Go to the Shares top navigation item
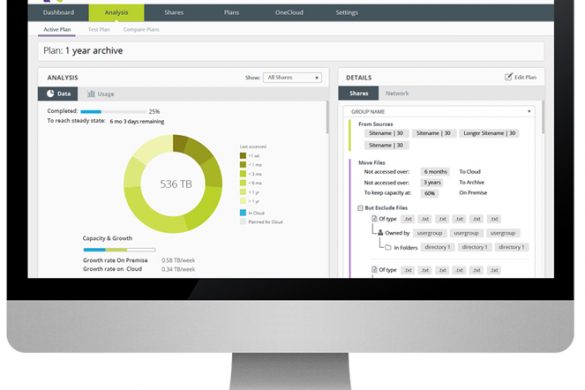The width and height of the screenshot is (585, 390). [174, 12]
